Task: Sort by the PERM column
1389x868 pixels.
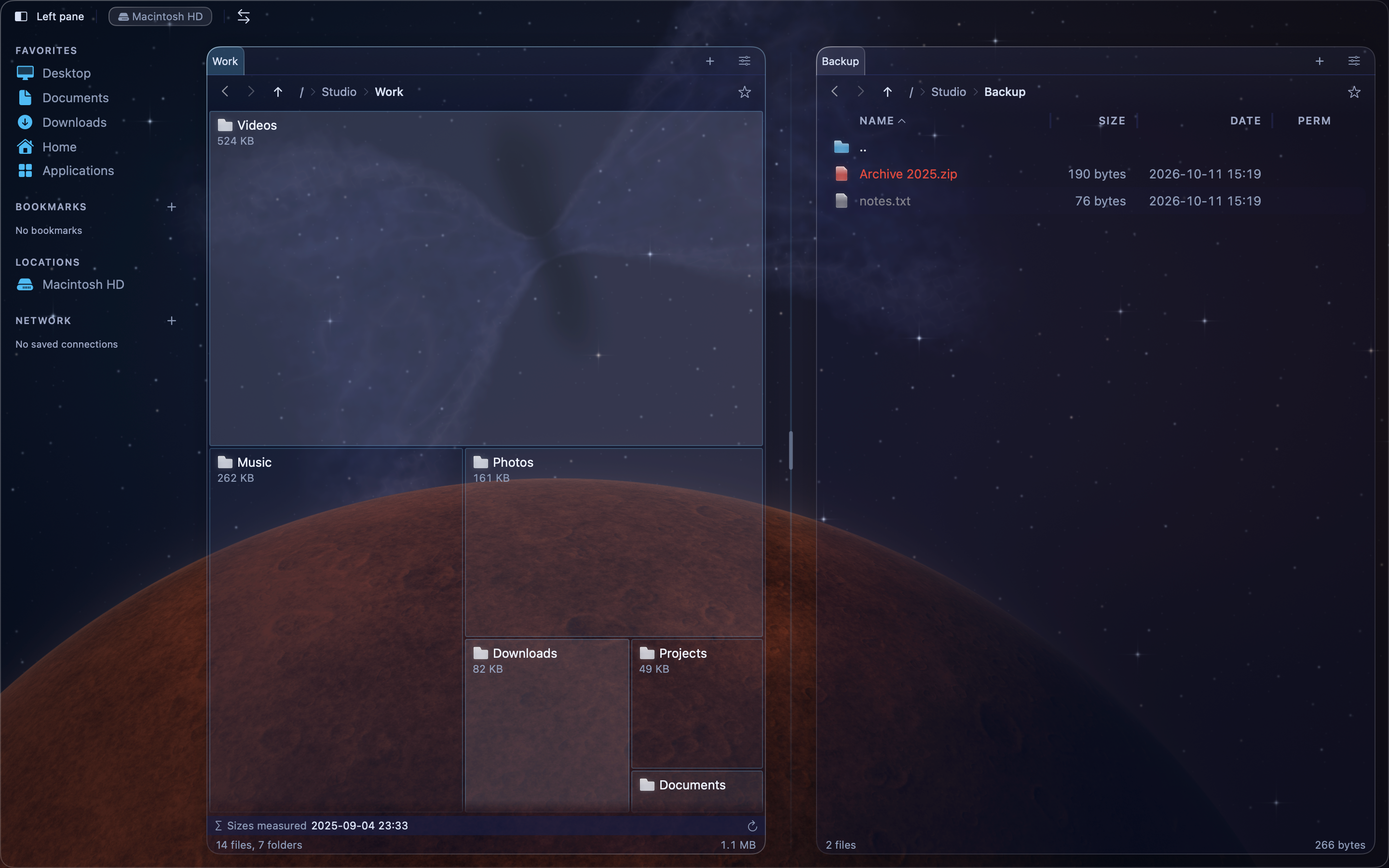Action: coord(1314,121)
